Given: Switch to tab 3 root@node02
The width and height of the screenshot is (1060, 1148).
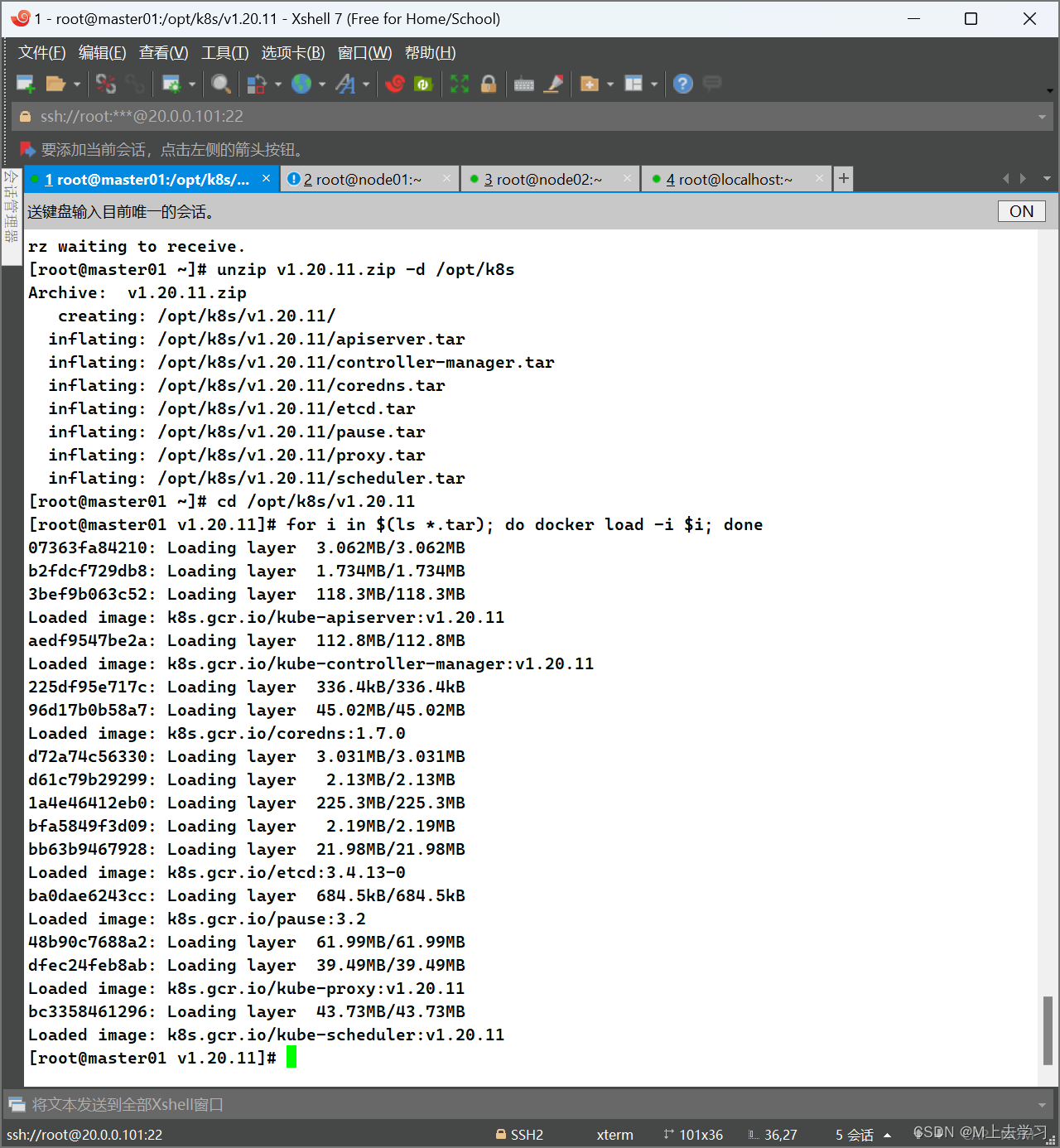Looking at the screenshot, I should (x=551, y=179).
